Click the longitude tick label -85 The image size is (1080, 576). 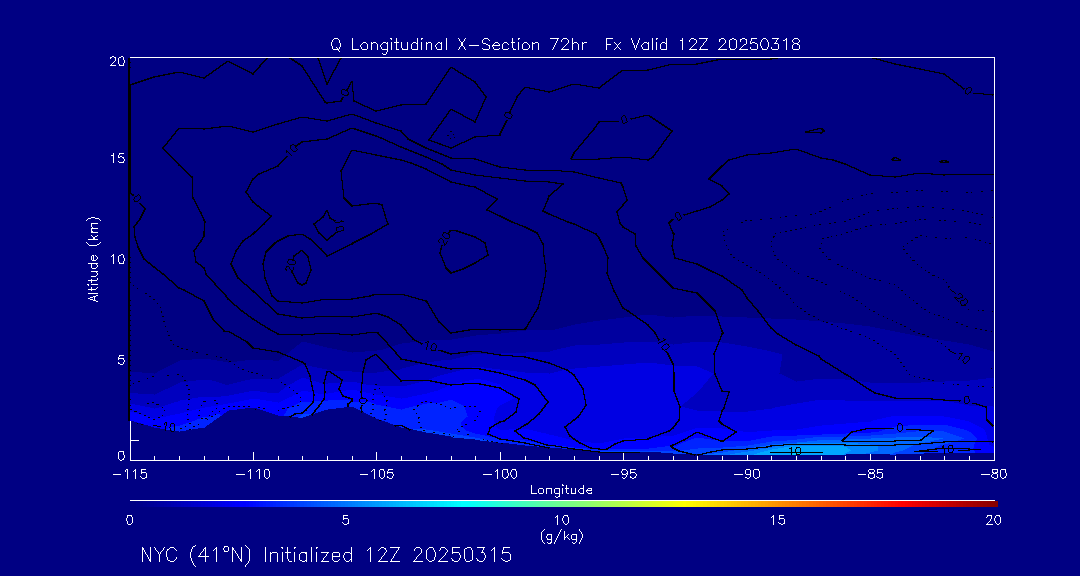pos(871,475)
